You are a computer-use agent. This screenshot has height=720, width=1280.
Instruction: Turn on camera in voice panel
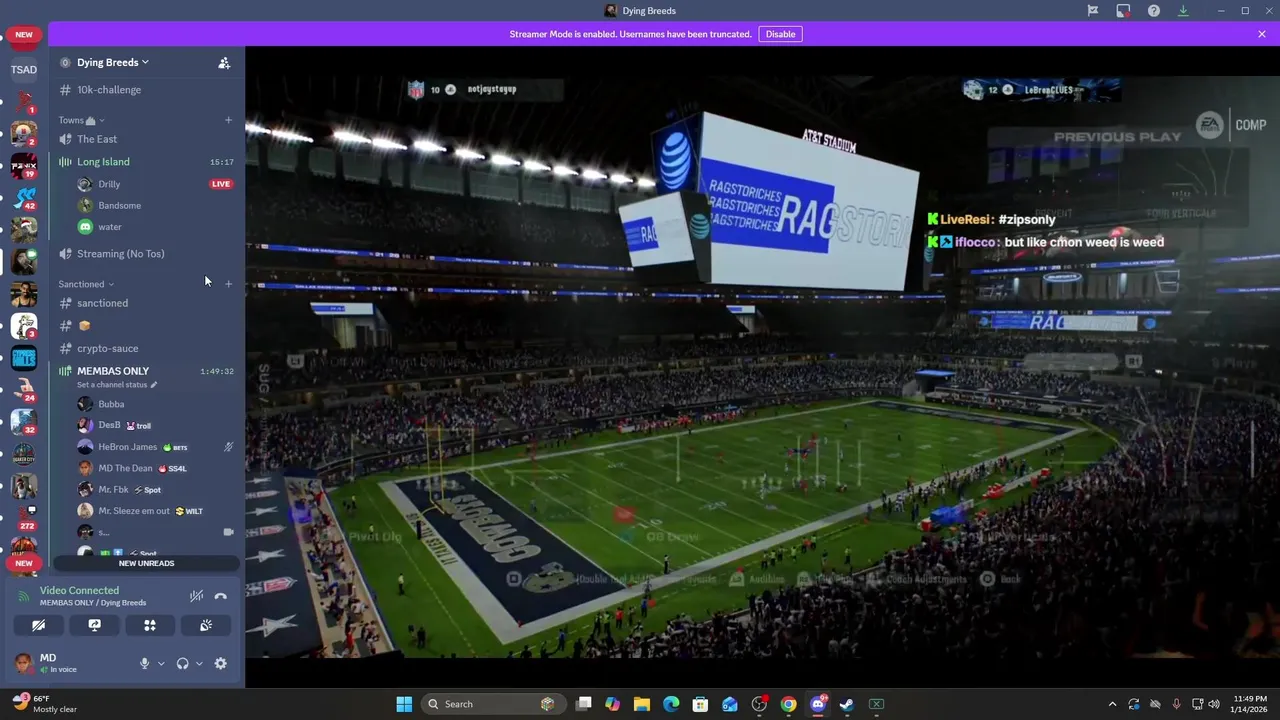[x=38, y=625]
